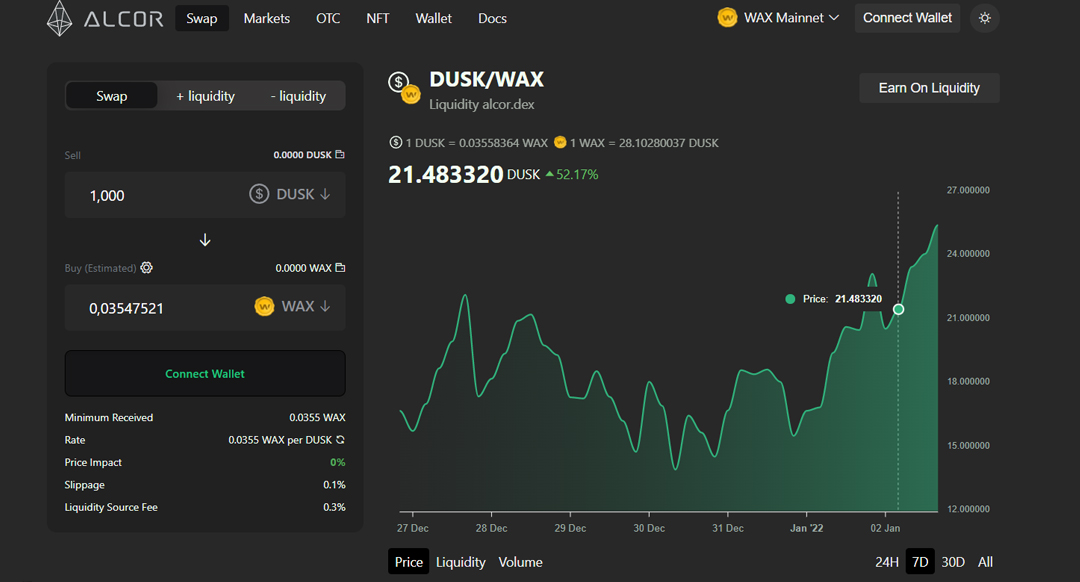Click the Earn On Liquidity button

click(929, 88)
